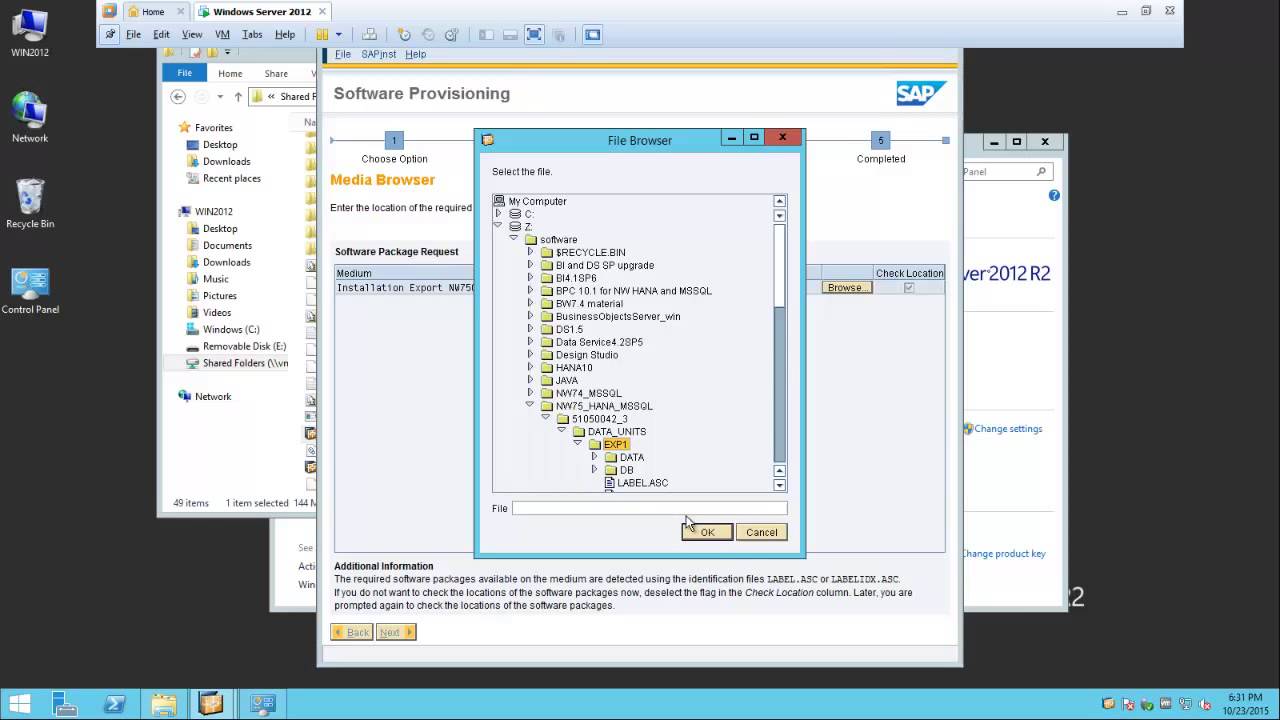
Task: Click Explorer up folder arrow
Action: pos(237,97)
